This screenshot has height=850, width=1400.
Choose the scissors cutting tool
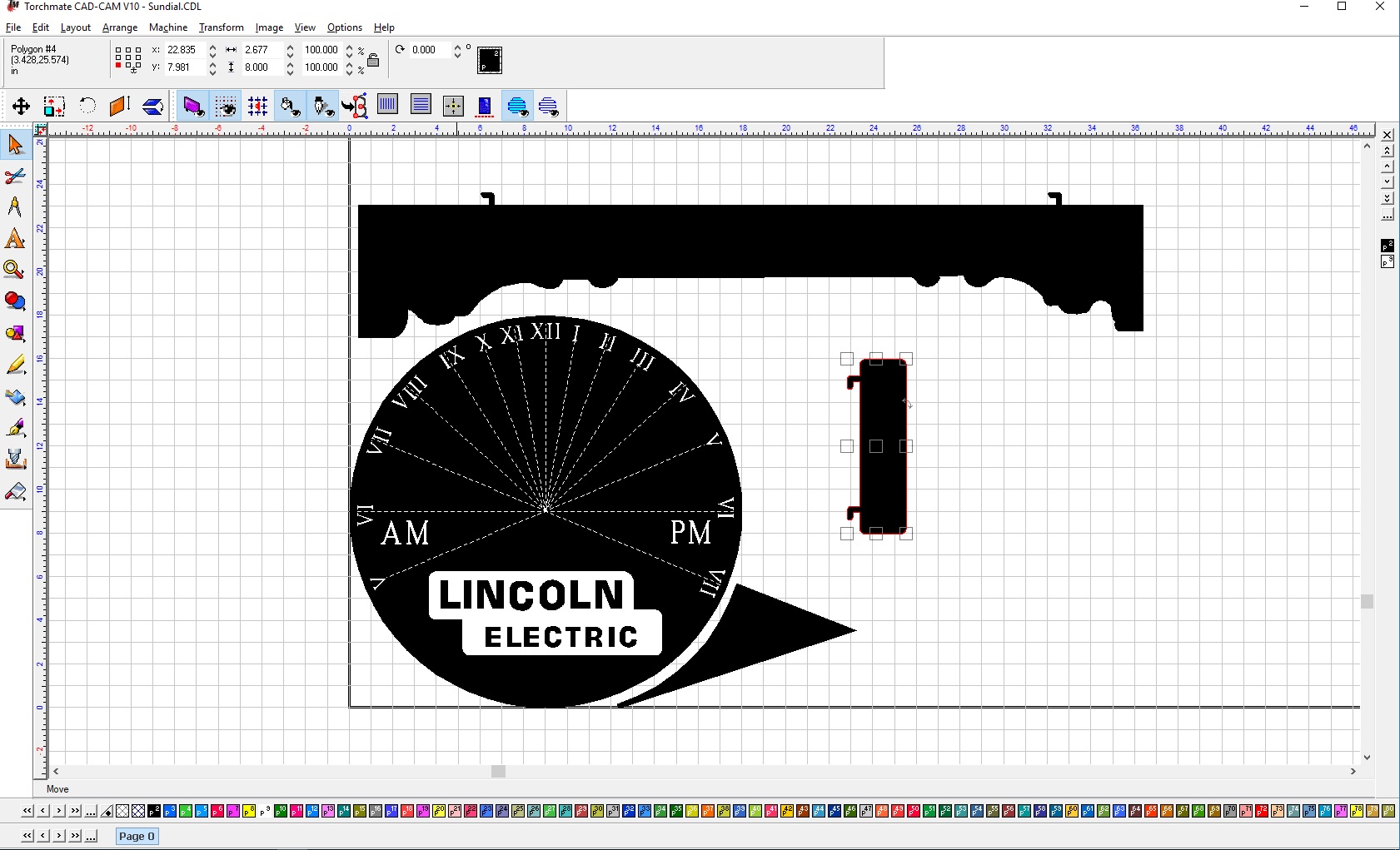pyautogui.click(x=15, y=176)
